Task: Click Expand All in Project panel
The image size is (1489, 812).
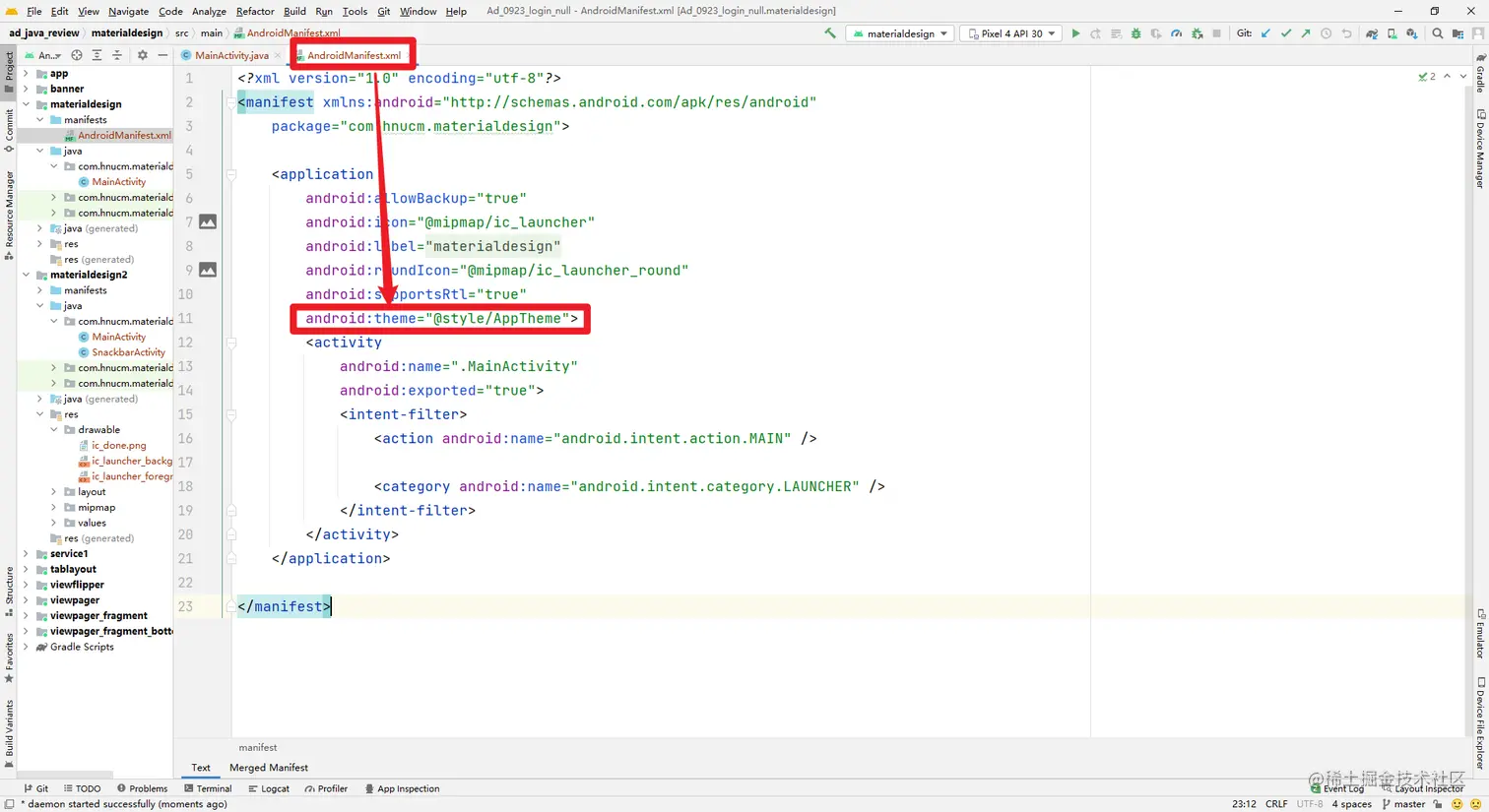Action: coord(97,55)
